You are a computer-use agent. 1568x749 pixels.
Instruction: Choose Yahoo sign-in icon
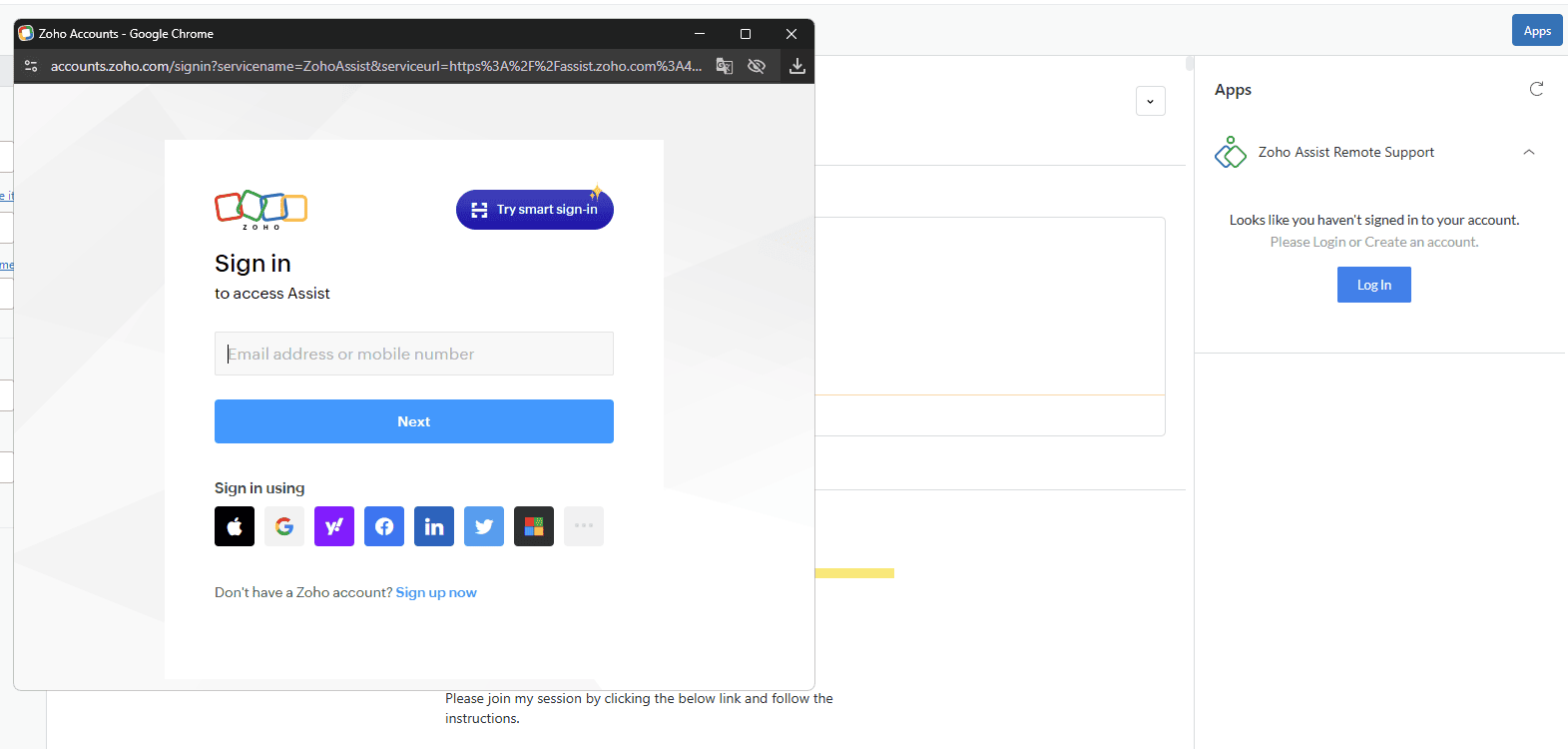click(334, 526)
